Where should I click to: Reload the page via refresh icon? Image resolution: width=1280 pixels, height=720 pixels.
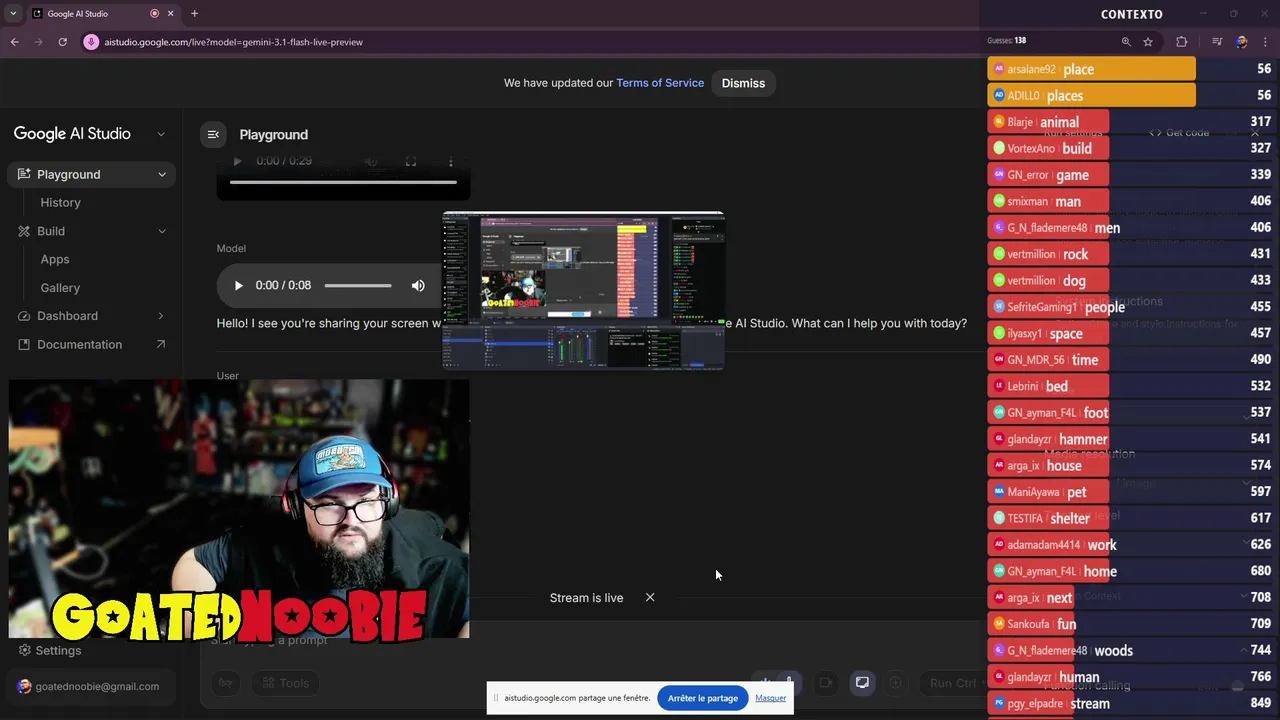tap(62, 42)
